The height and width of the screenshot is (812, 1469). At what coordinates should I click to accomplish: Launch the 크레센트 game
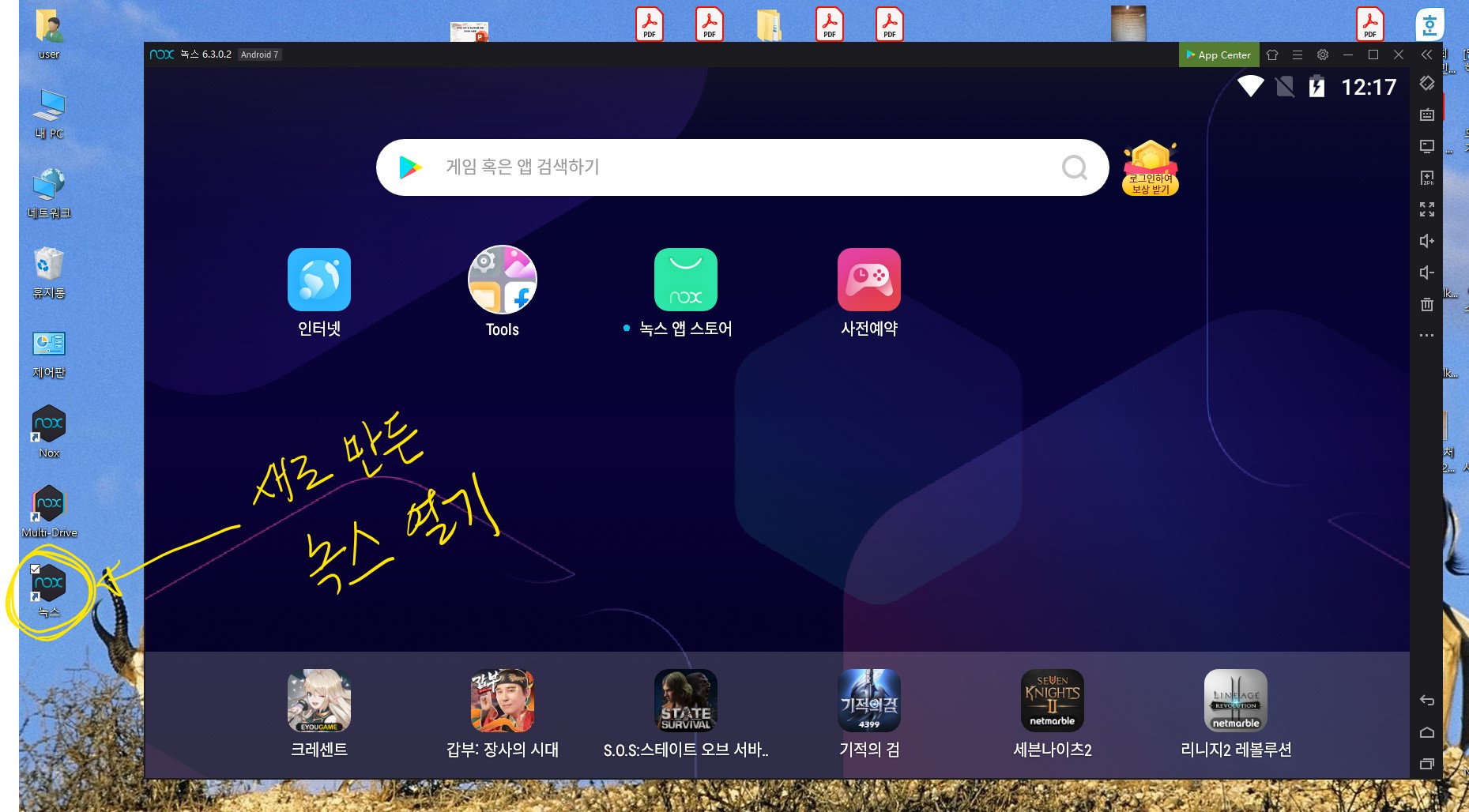tap(319, 701)
